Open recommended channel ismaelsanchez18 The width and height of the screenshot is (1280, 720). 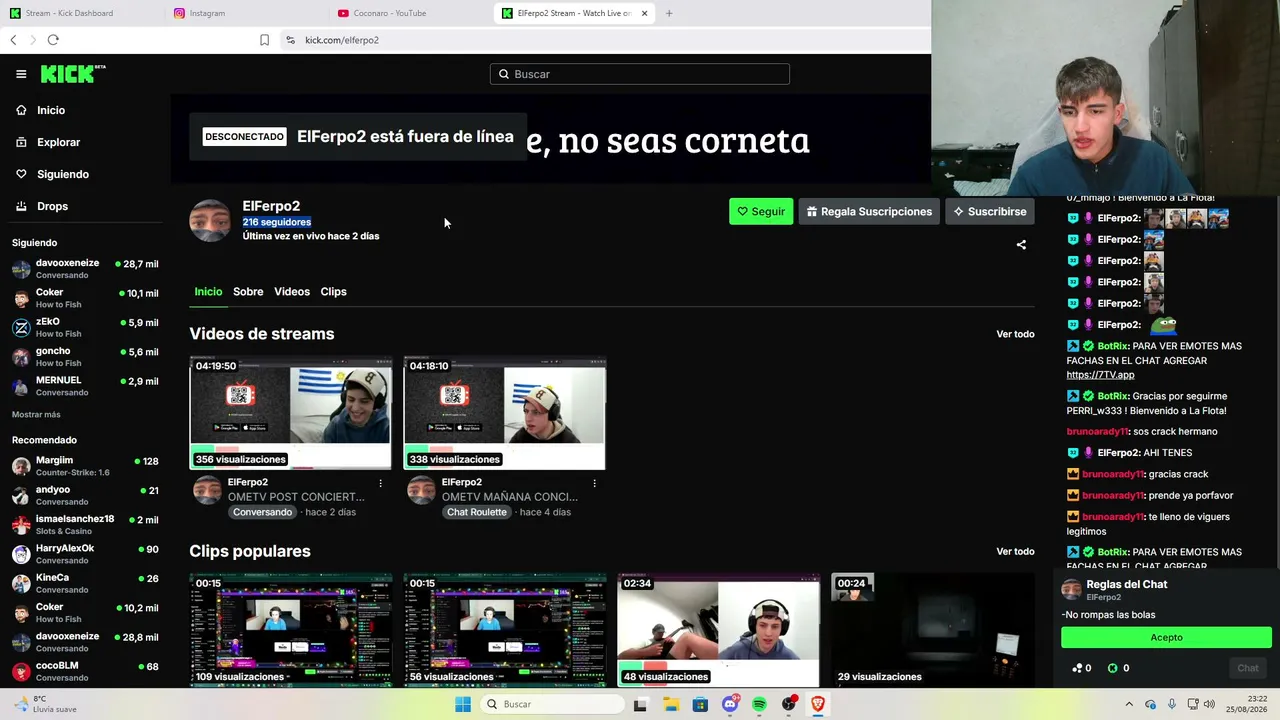click(85, 525)
